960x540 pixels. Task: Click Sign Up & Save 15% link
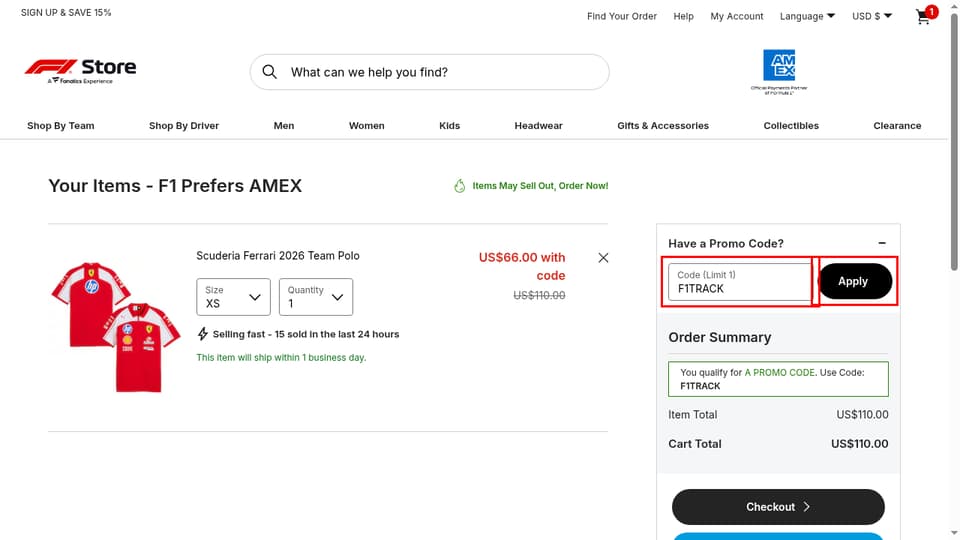click(66, 12)
